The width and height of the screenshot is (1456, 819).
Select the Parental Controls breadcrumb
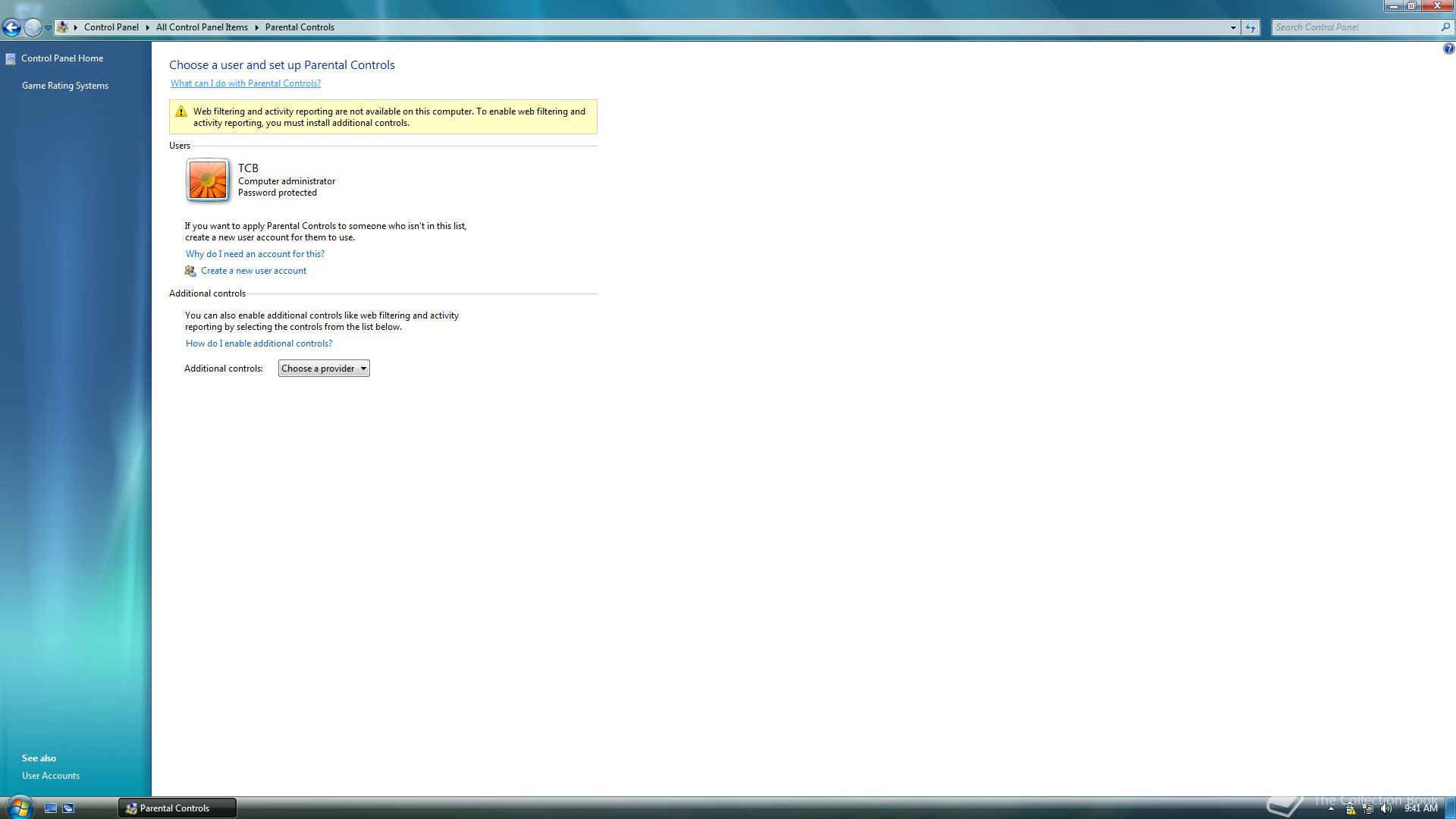pyautogui.click(x=300, y=27)
